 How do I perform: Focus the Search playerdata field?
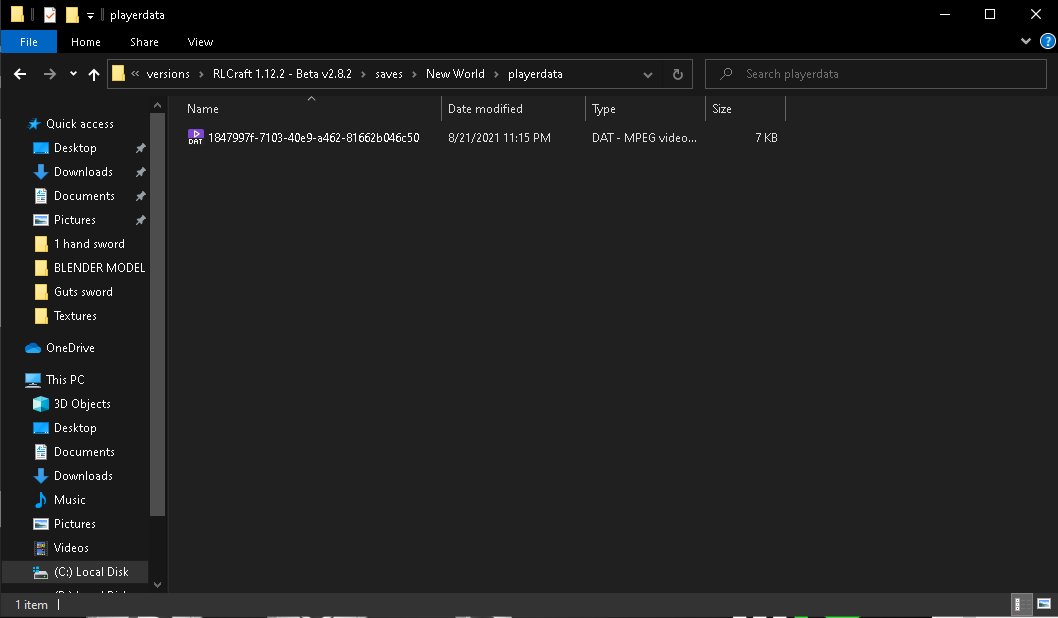(x=876, y=74)
